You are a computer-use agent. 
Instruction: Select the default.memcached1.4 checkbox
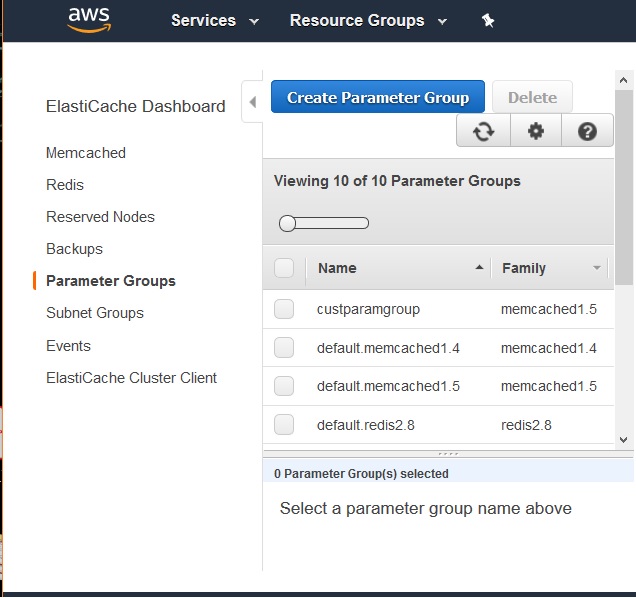point(284,347)
